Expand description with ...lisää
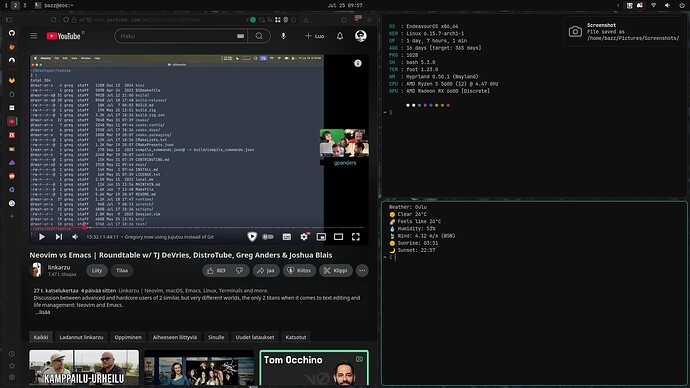 point(42,312)
